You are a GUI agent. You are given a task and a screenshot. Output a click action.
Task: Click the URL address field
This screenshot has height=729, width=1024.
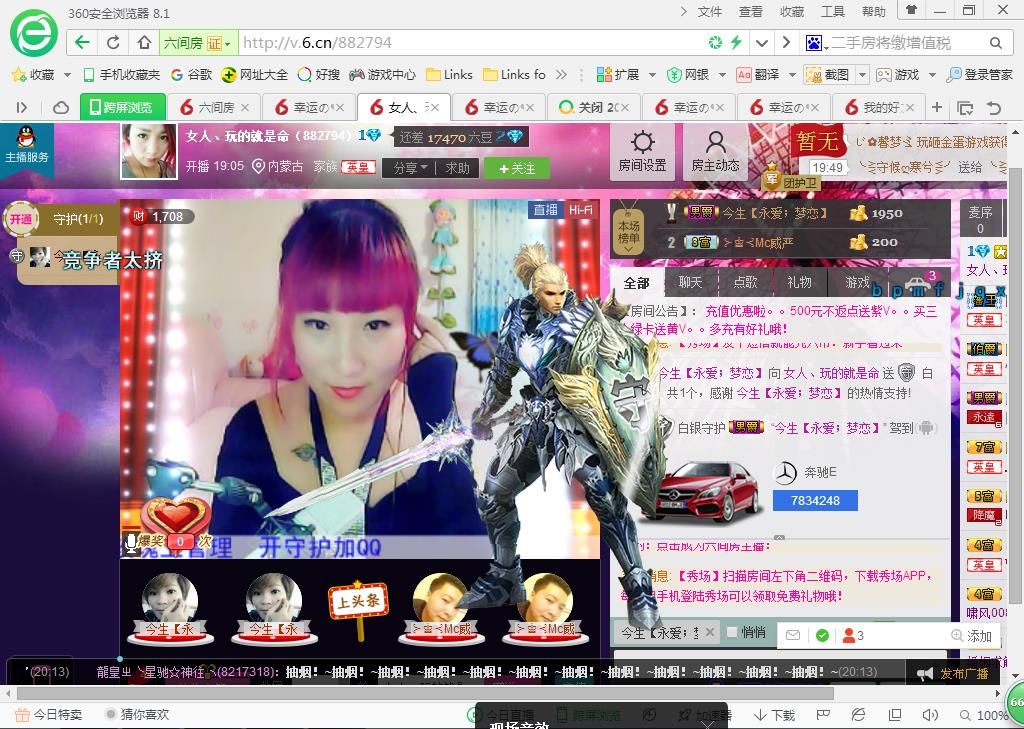pyautogui.click(x=470, y=43)
